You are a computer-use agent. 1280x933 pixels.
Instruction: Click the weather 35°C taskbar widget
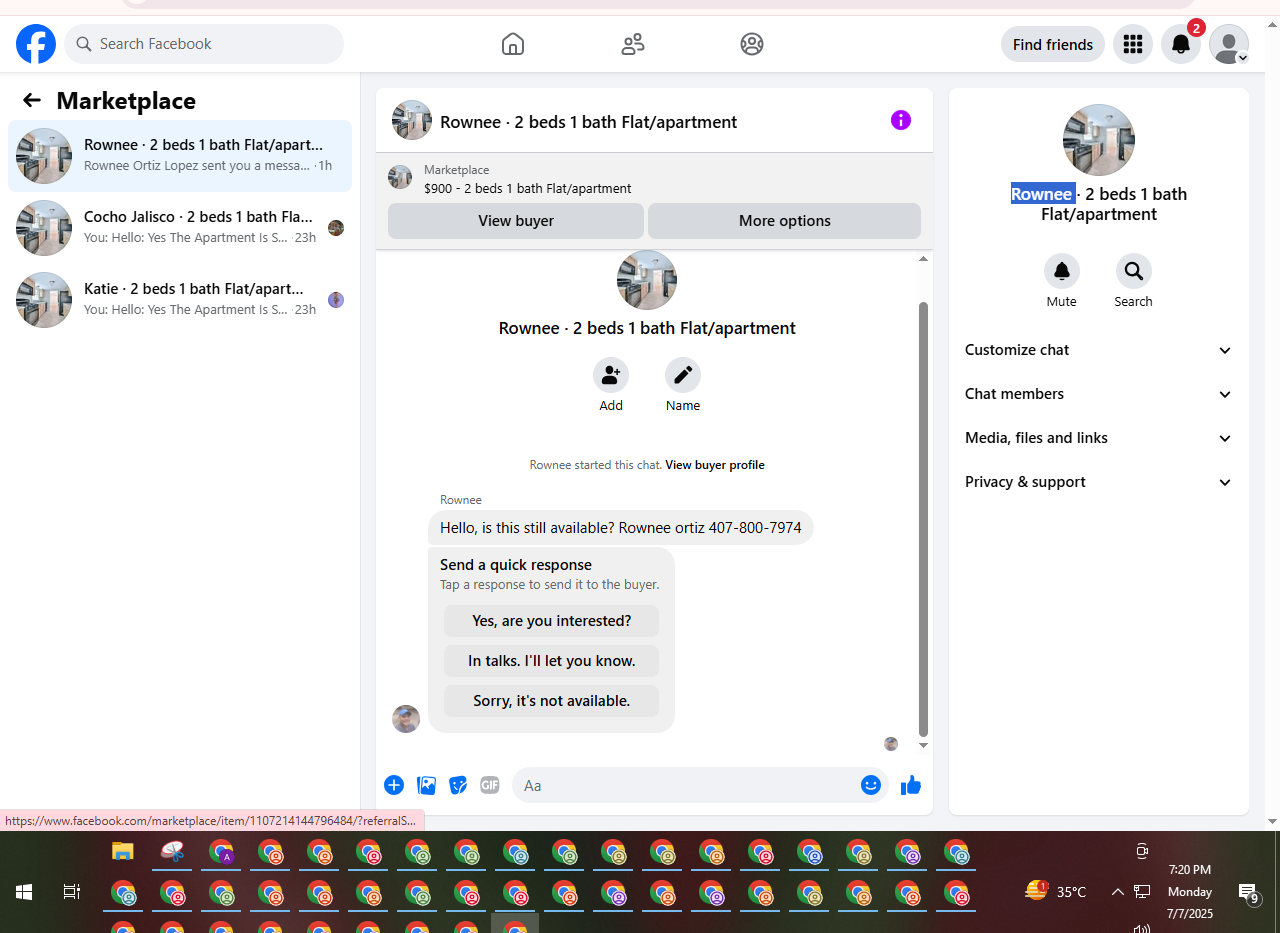click(x=1056, y=891)
